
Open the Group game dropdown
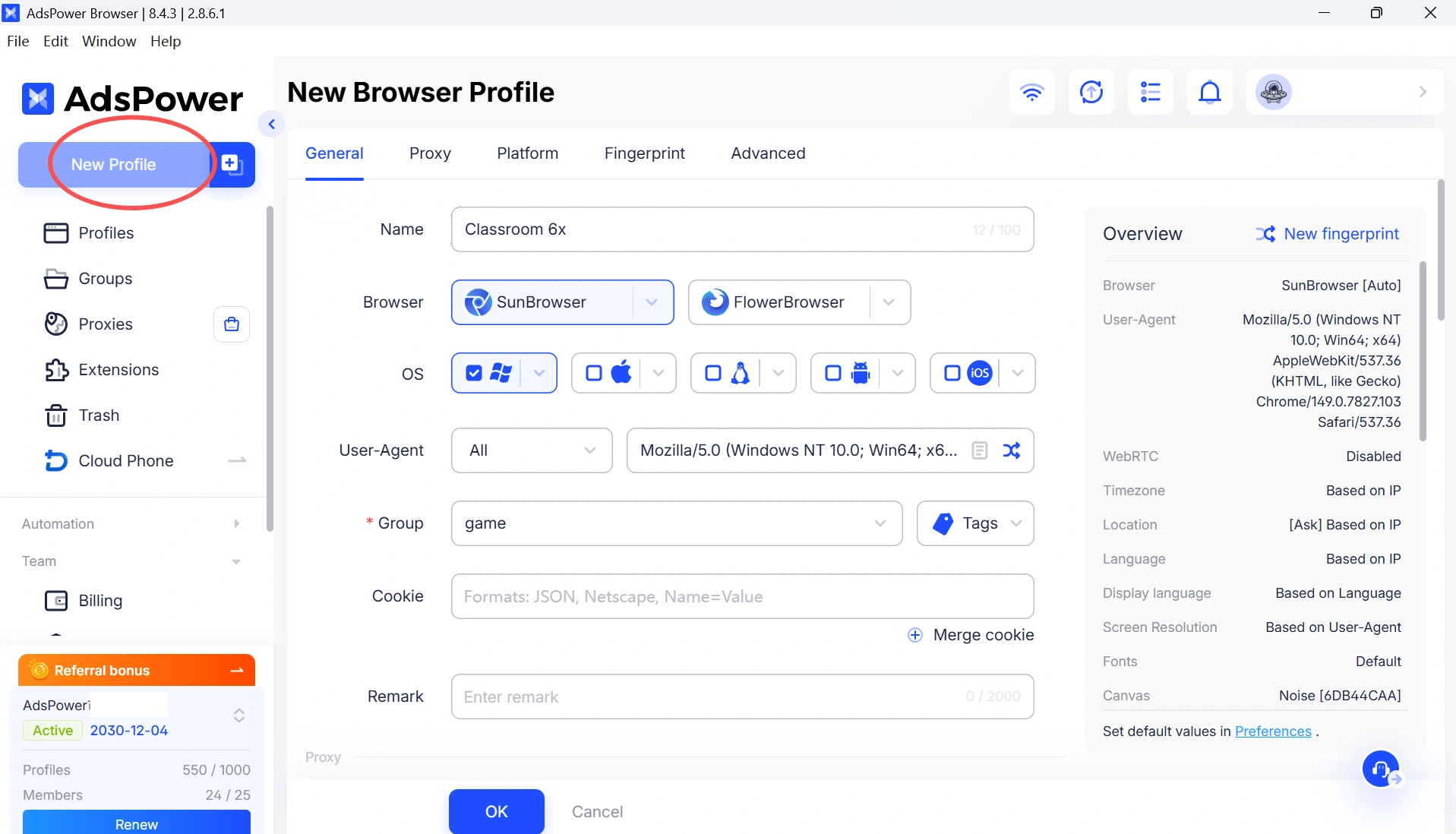click(677, 523)
